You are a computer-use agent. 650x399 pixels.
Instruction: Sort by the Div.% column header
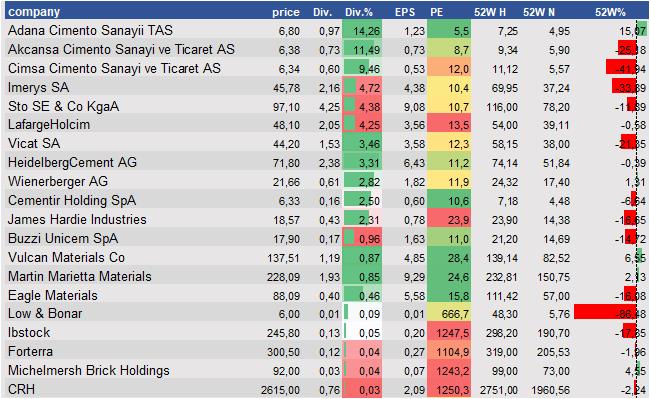[x=359, y=12]
